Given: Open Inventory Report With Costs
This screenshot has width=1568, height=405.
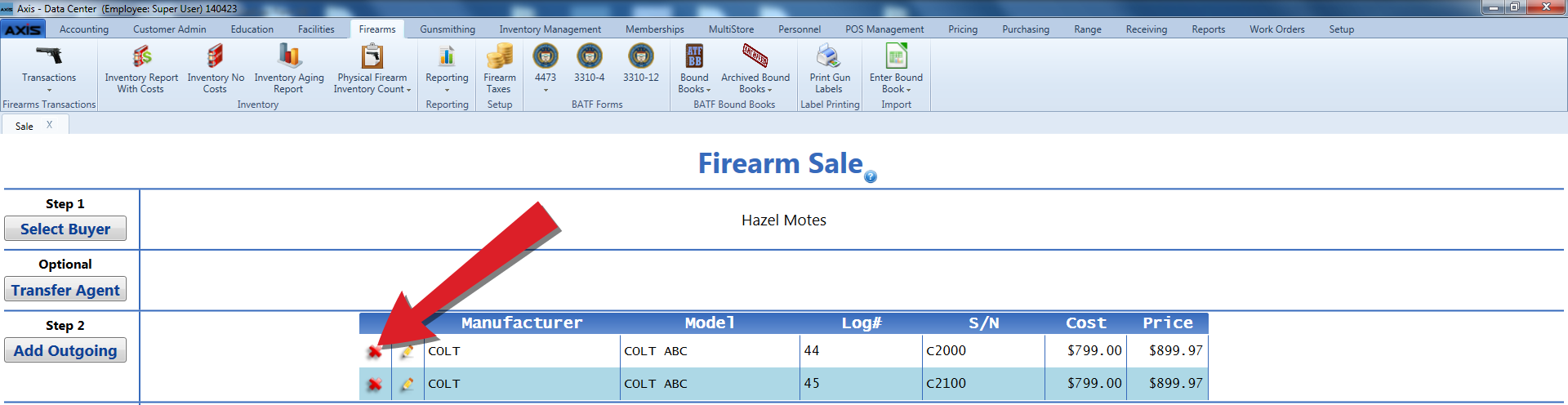Looking at the screenshot, I should pyautogui.click(x=141, y=69).
